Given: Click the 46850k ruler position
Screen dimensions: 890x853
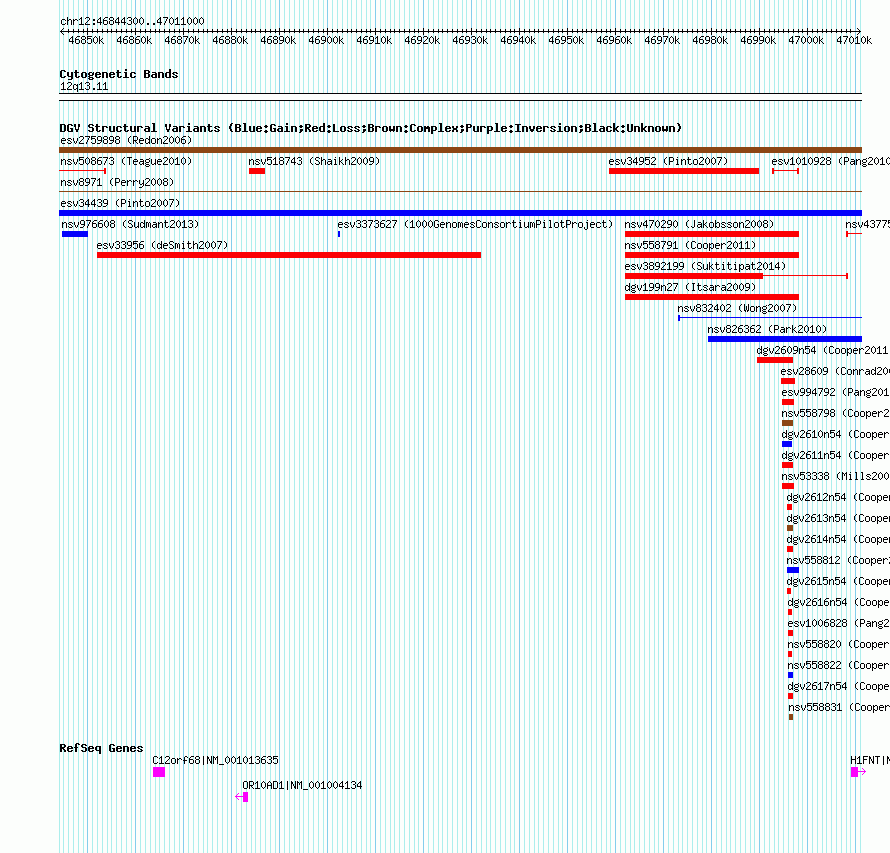Looking at the screenshot, I should pos(86,40).
